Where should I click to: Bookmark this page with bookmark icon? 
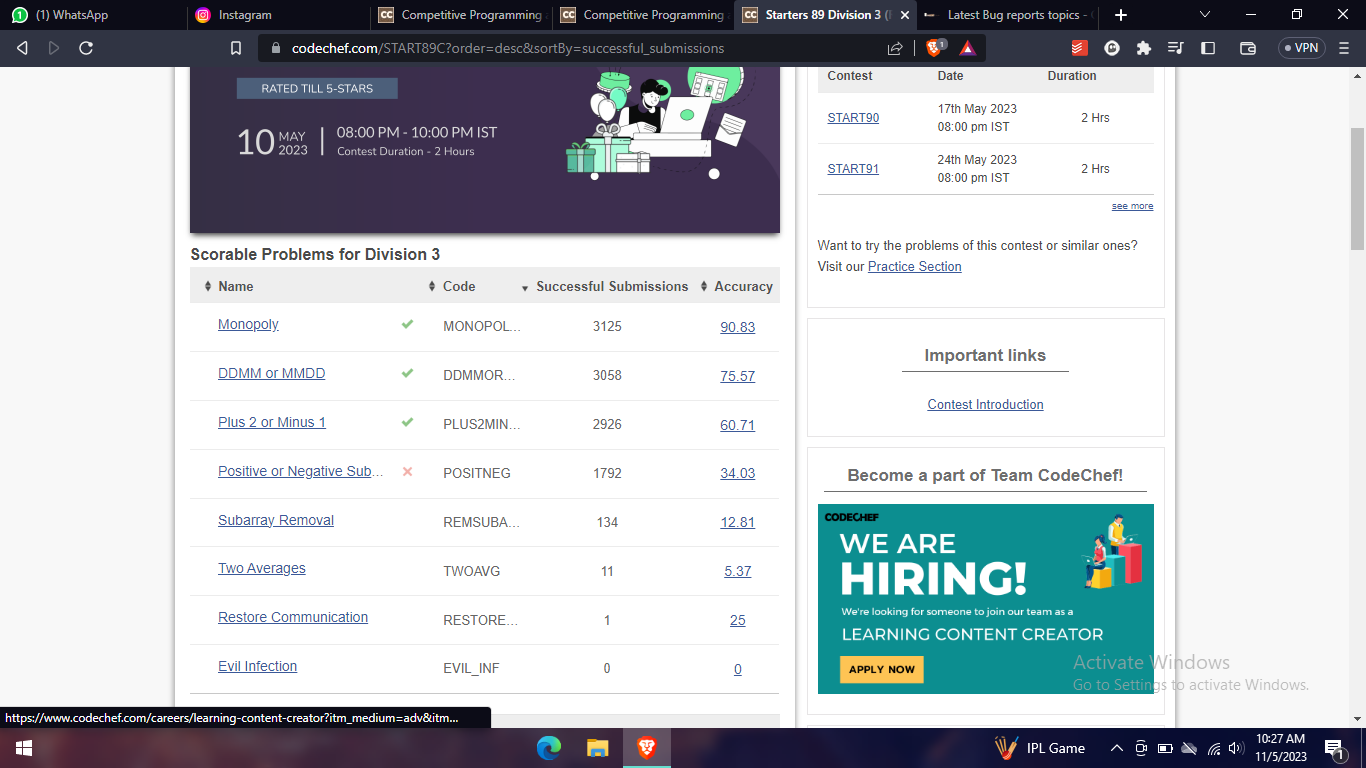tap(236, 48)
